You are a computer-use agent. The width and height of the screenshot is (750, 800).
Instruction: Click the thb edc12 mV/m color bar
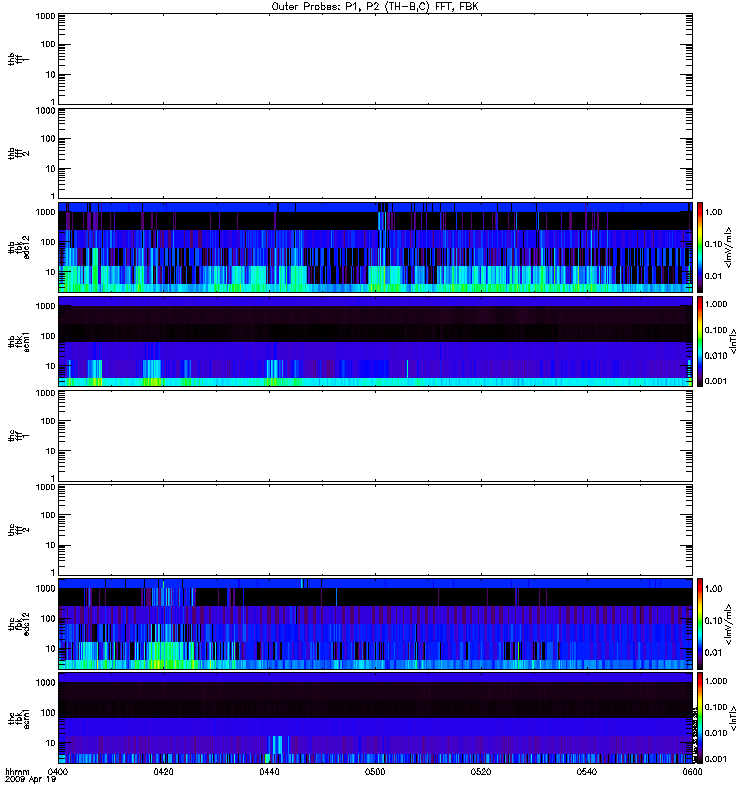pos(700,247)
